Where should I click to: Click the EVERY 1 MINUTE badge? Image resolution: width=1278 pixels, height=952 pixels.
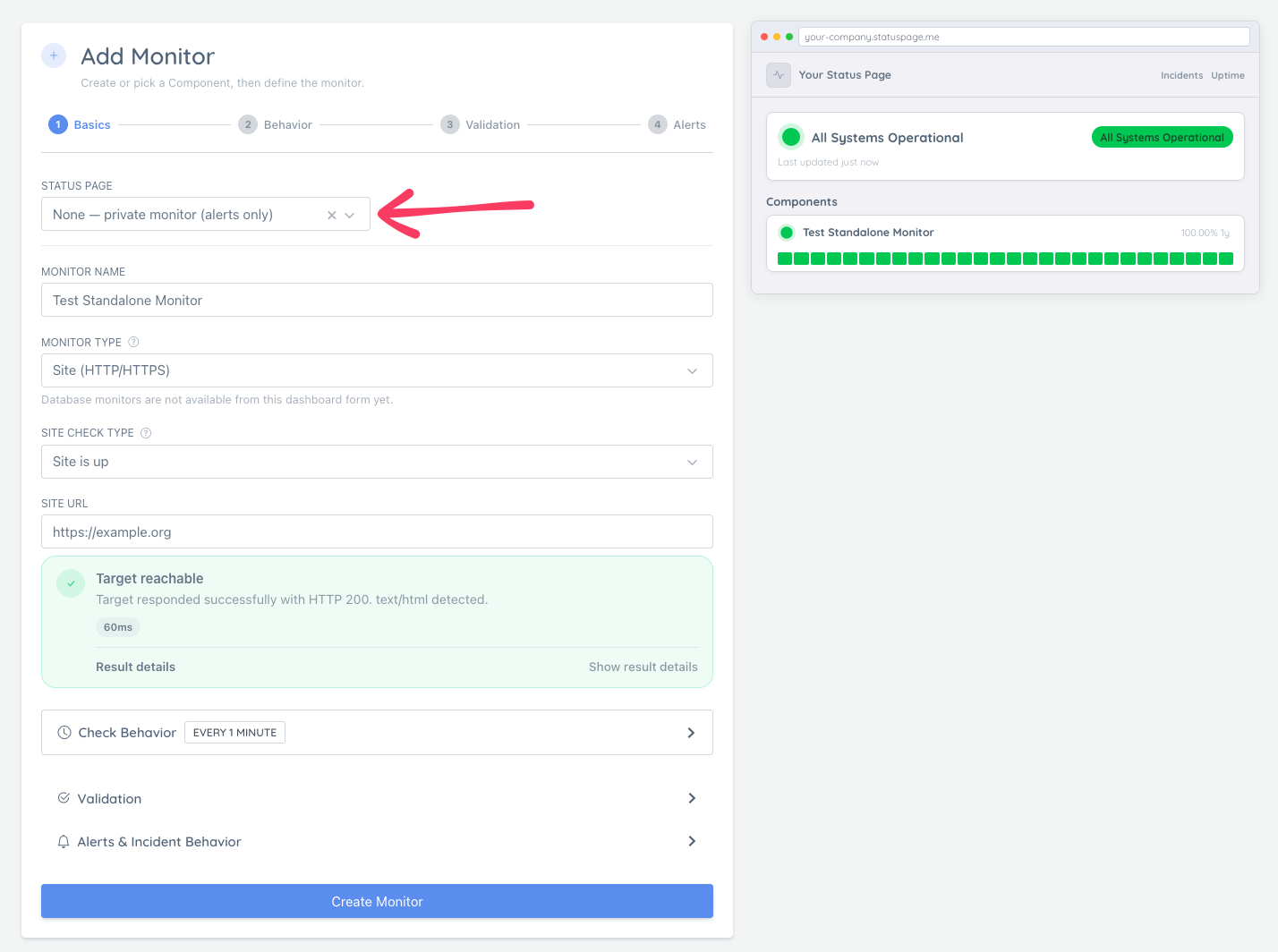(234, 732)
